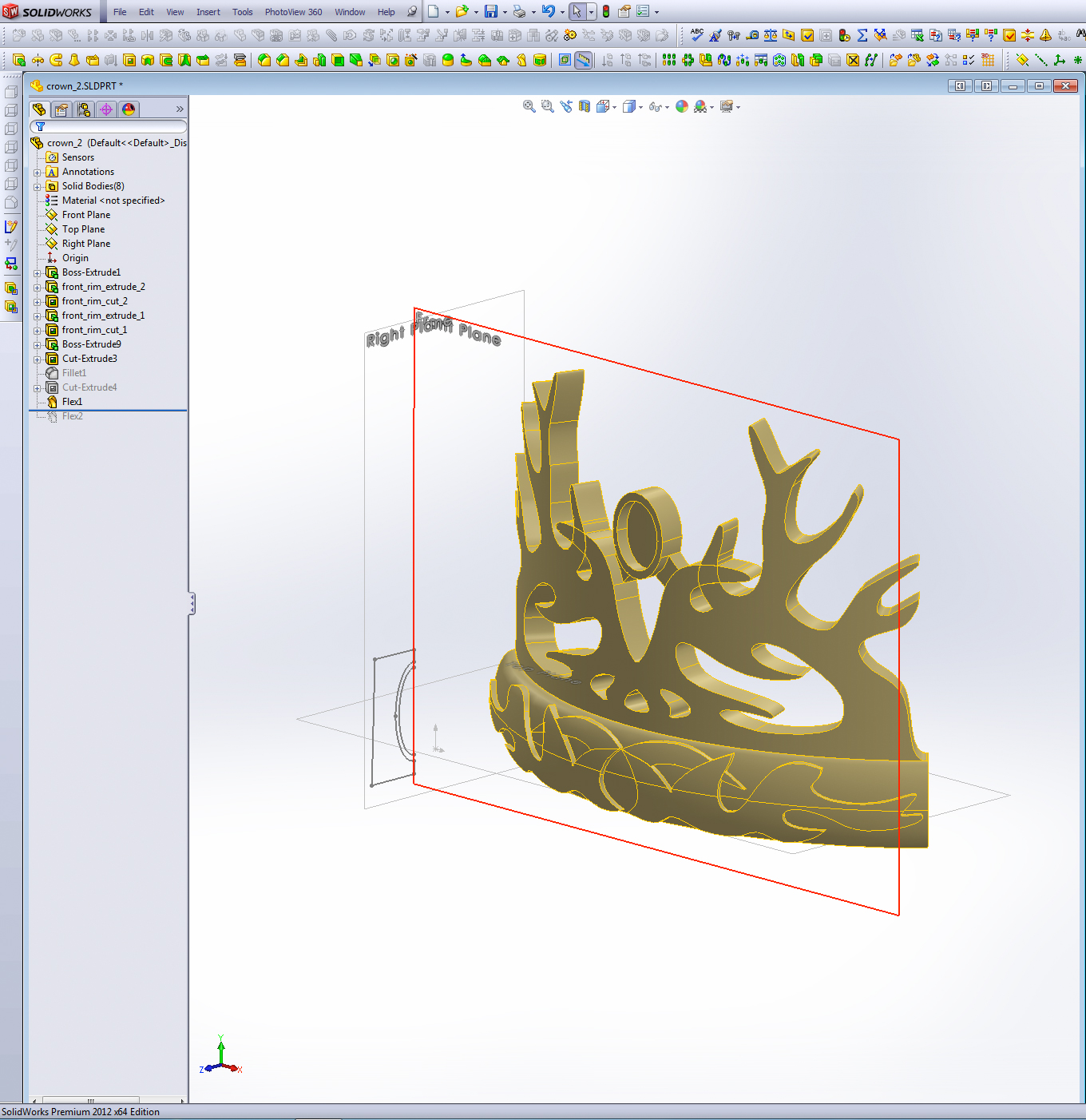The height and width of the screenshot is (1120, 1086).
Task: Expand the Boss-Extrude9 feature
Action: (37, 345)
